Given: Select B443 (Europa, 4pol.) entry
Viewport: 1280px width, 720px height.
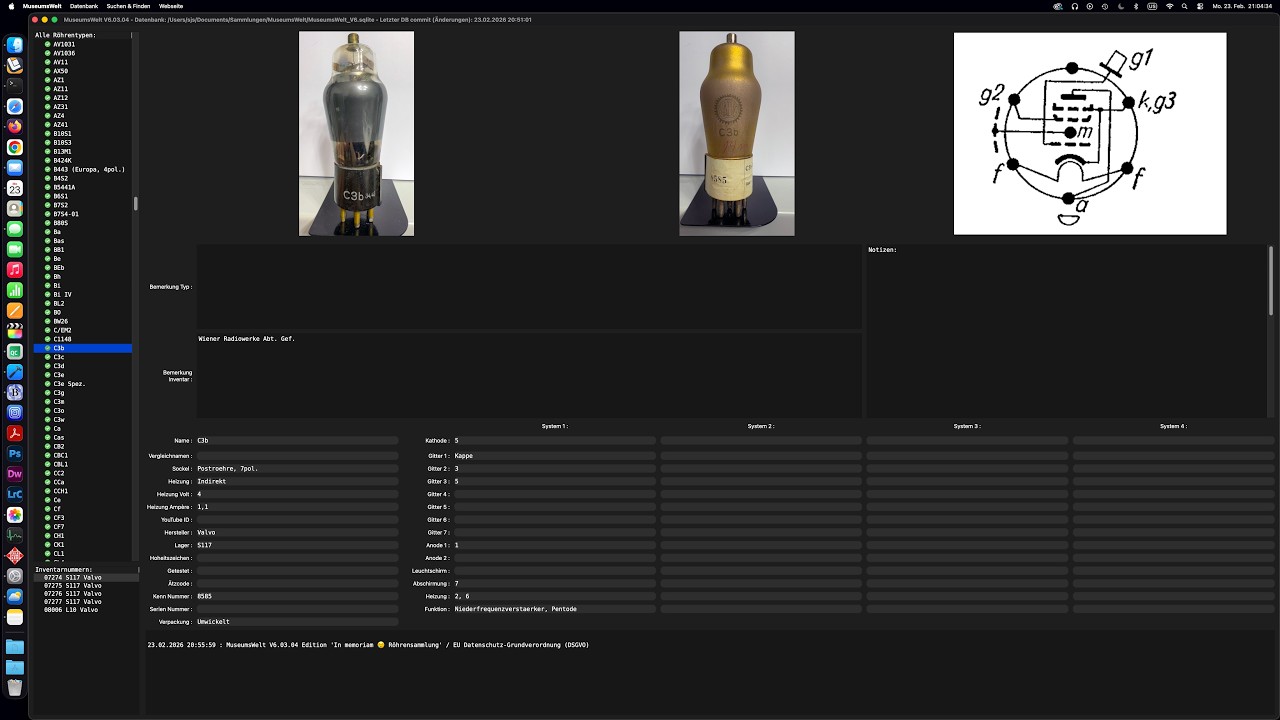Looking at the screenshot, I should [x=83, y=169].
